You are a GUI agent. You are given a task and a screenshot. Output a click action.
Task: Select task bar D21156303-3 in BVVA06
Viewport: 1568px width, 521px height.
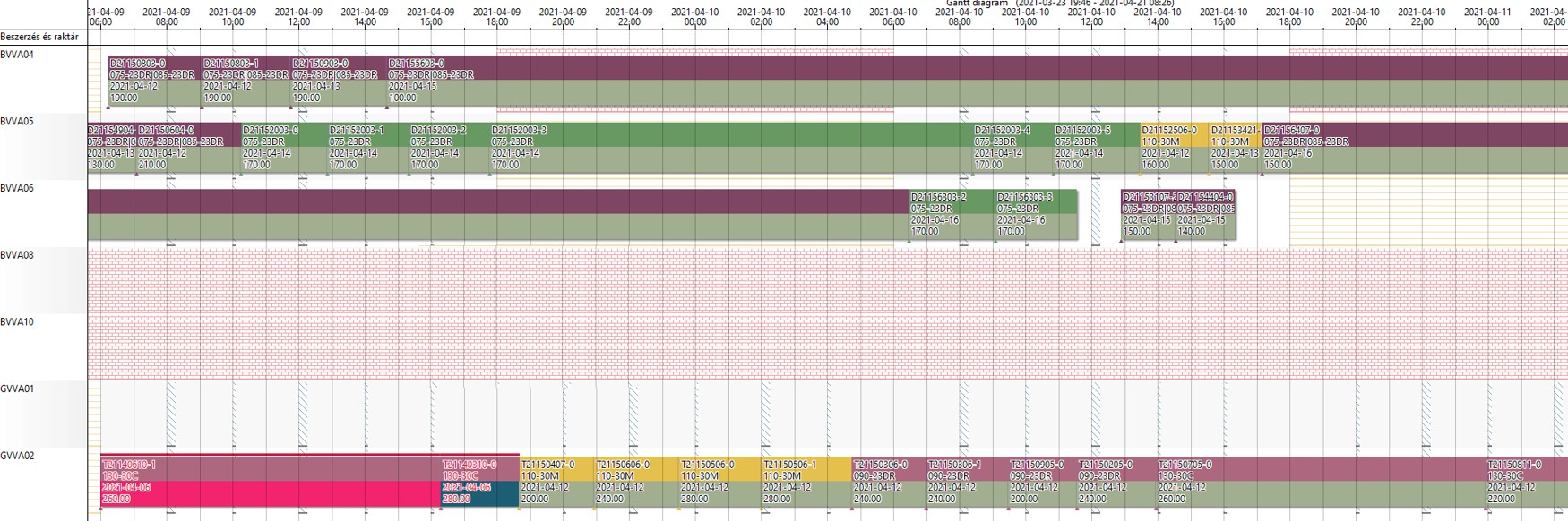[1037, 215]
